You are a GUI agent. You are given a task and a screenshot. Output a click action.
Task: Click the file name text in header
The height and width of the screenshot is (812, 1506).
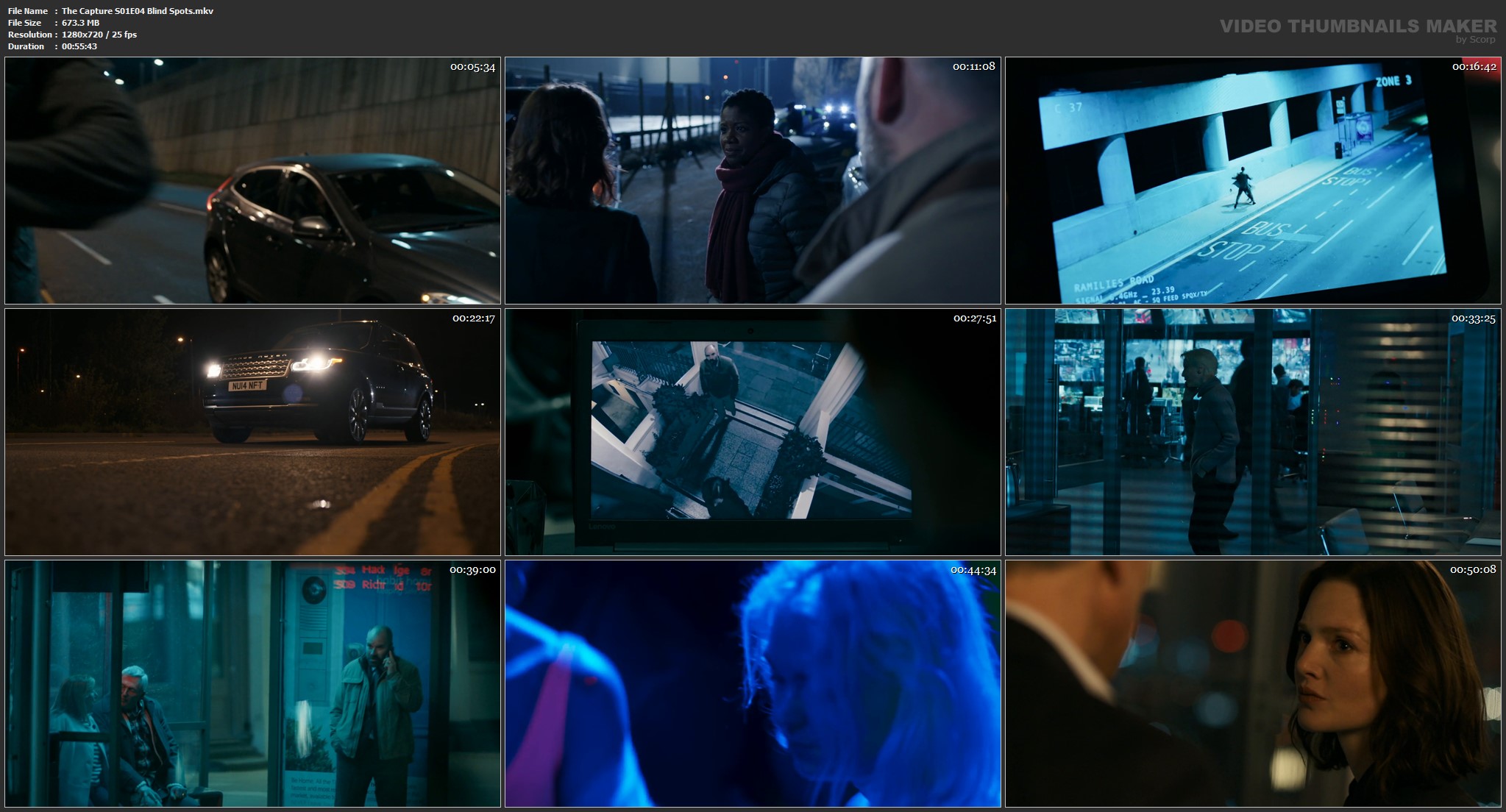coord(138,11)
